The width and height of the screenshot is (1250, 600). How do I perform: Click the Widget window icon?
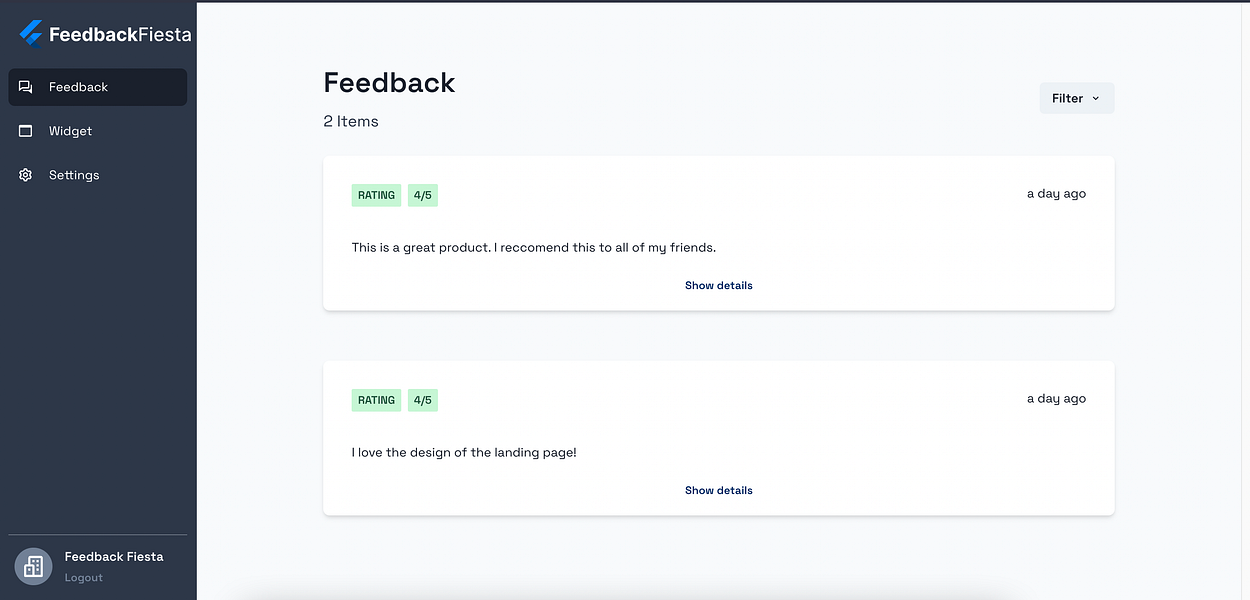tap(26, 131)
